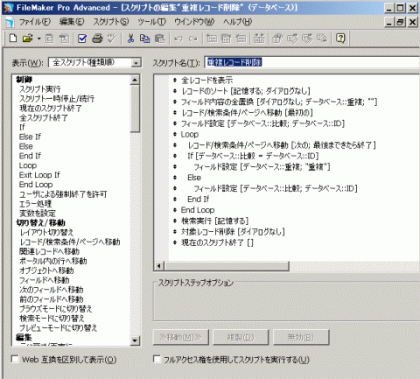Select the Else If step in the left list
This screenshot has width=420, height=379.
[30, 137]
